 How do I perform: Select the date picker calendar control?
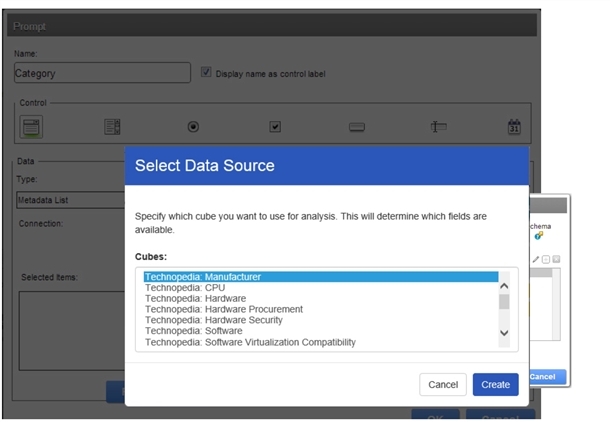(514, 127)
